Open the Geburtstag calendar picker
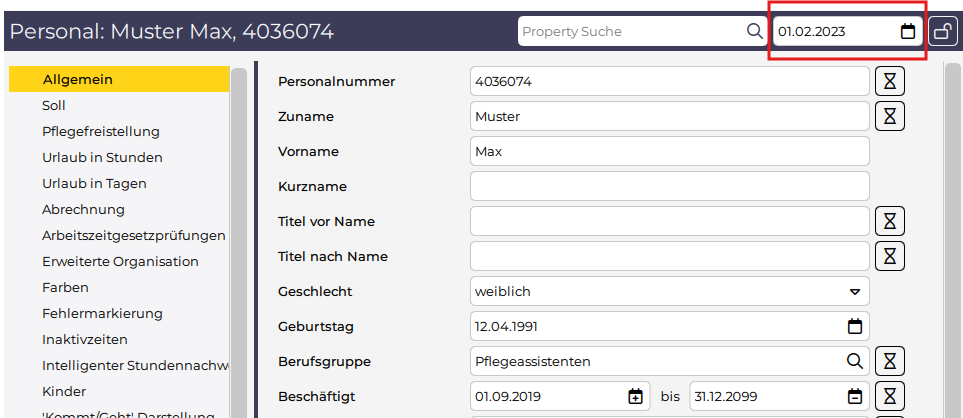 pyautogui.click(x=854, y=326)
